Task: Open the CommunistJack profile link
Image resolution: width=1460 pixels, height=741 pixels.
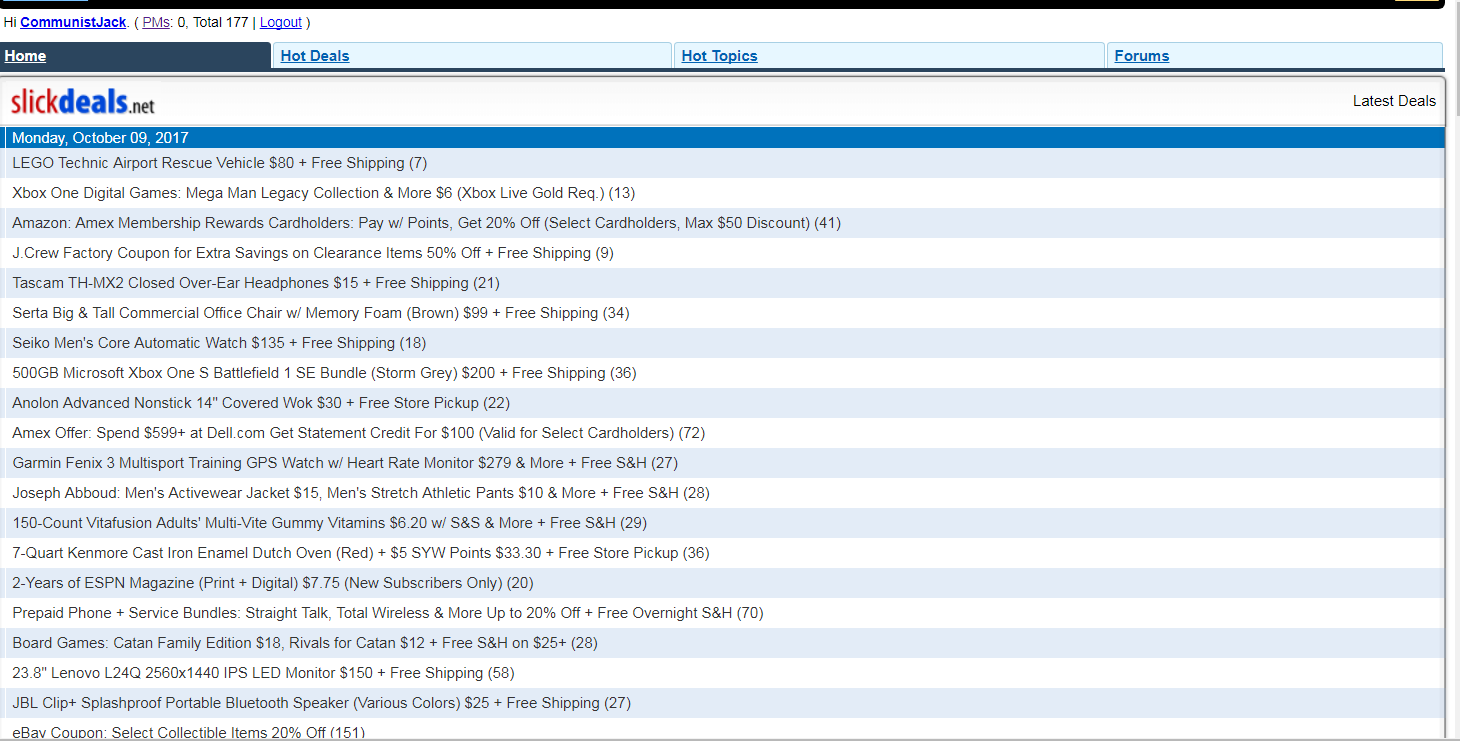Action: point(73,22)
